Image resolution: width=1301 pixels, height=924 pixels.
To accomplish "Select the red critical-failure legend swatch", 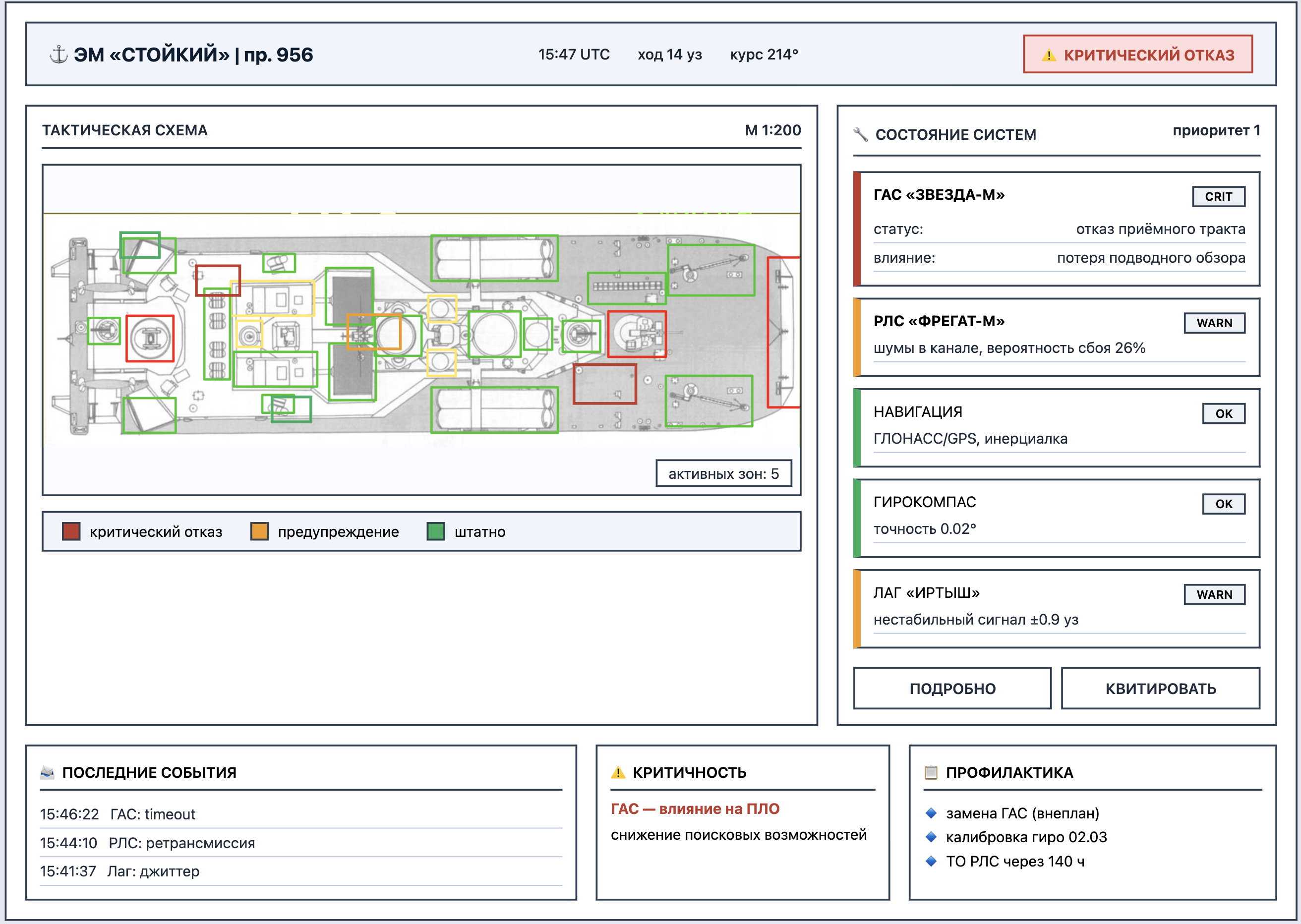I will pos(71,531).
